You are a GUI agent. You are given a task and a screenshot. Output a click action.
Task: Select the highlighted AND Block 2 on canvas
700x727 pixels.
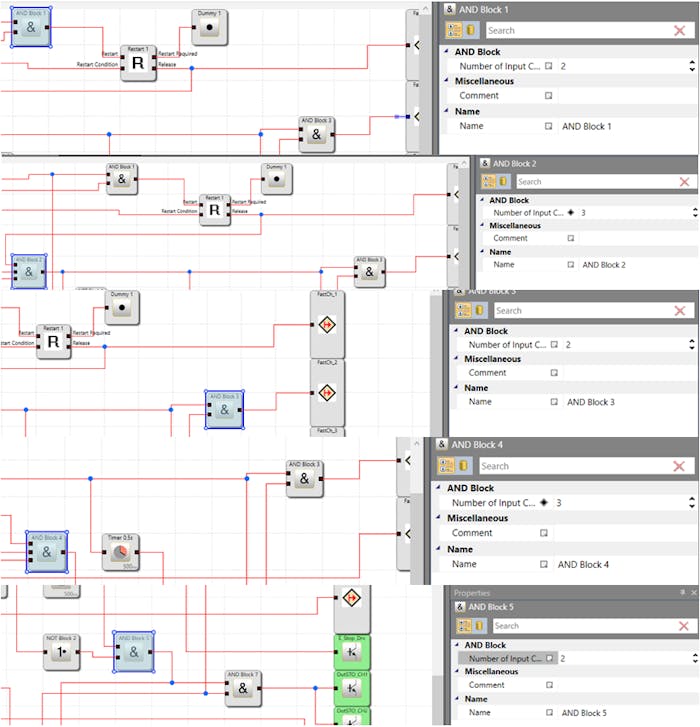[x=29, y=271]
